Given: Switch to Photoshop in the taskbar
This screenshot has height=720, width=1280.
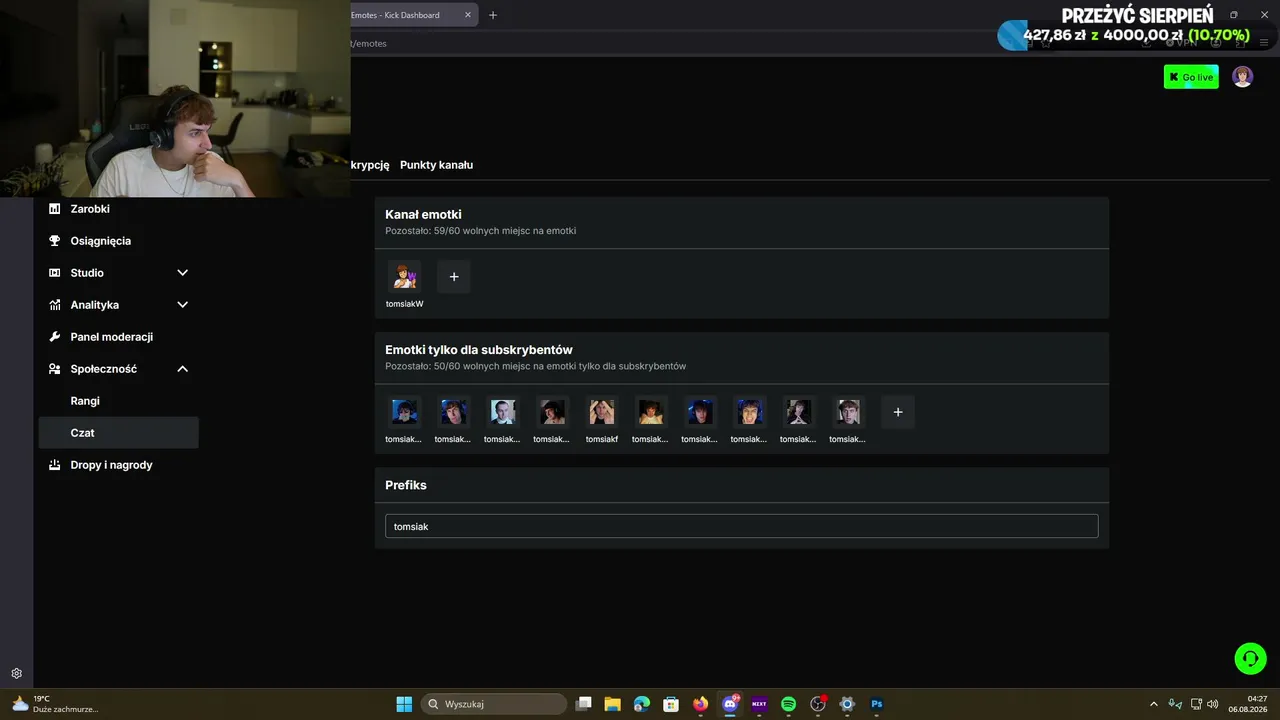Looking at the screenshot, I should click(x=876, y=704).
